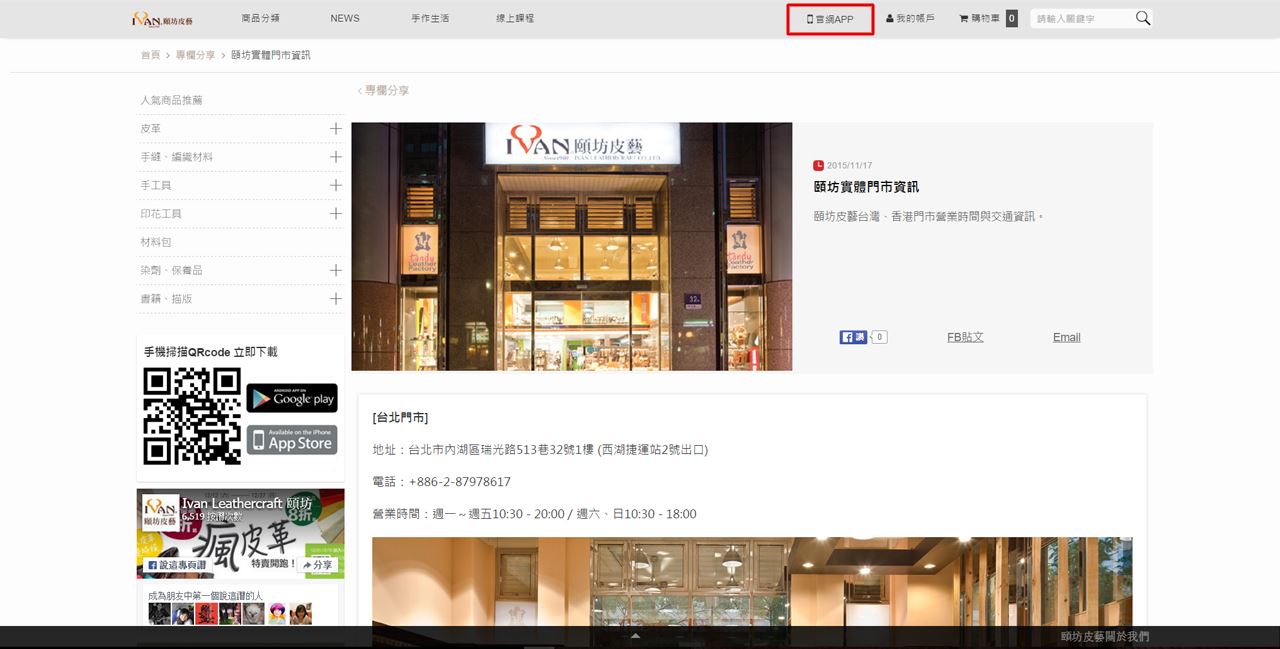Screen dimensions: 1280x649
Task: Click the storefront banner photo
Action: (571, 246)
